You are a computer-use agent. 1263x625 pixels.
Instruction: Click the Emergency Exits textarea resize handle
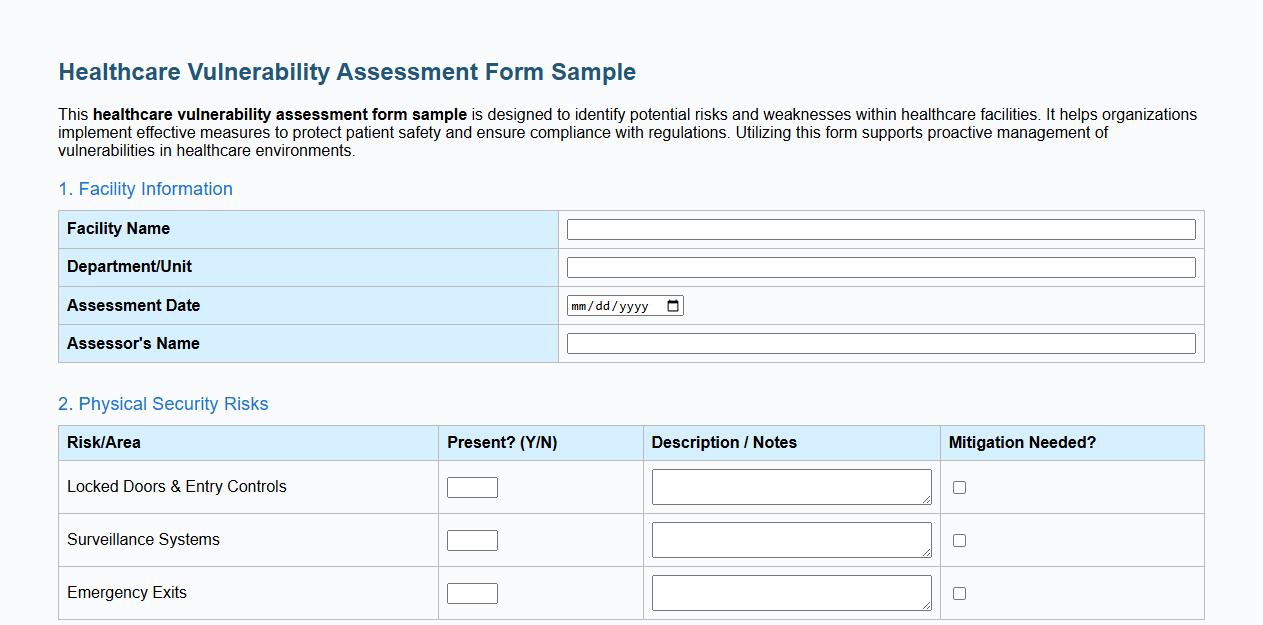click(927, 606)
